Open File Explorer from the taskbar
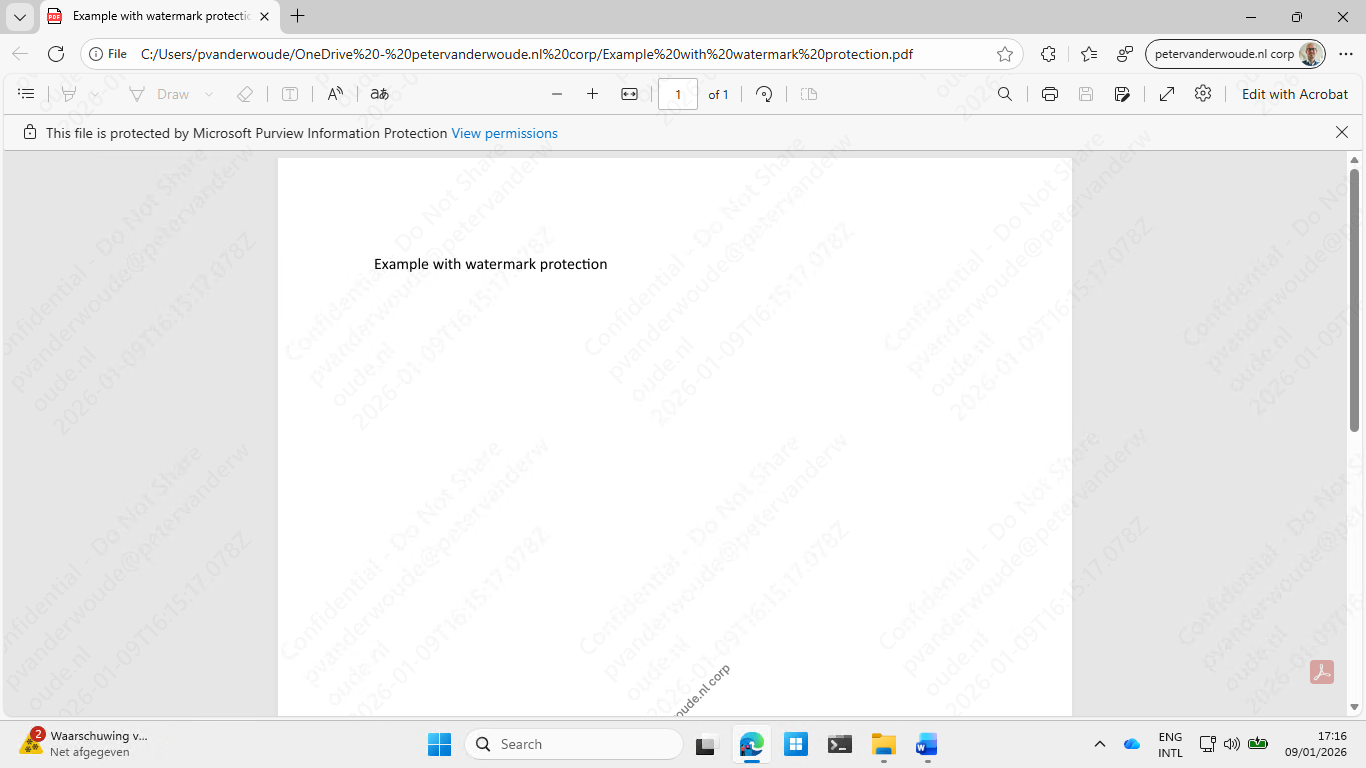This screenshot has width=1366, height=768. click(x=883, y=744)
